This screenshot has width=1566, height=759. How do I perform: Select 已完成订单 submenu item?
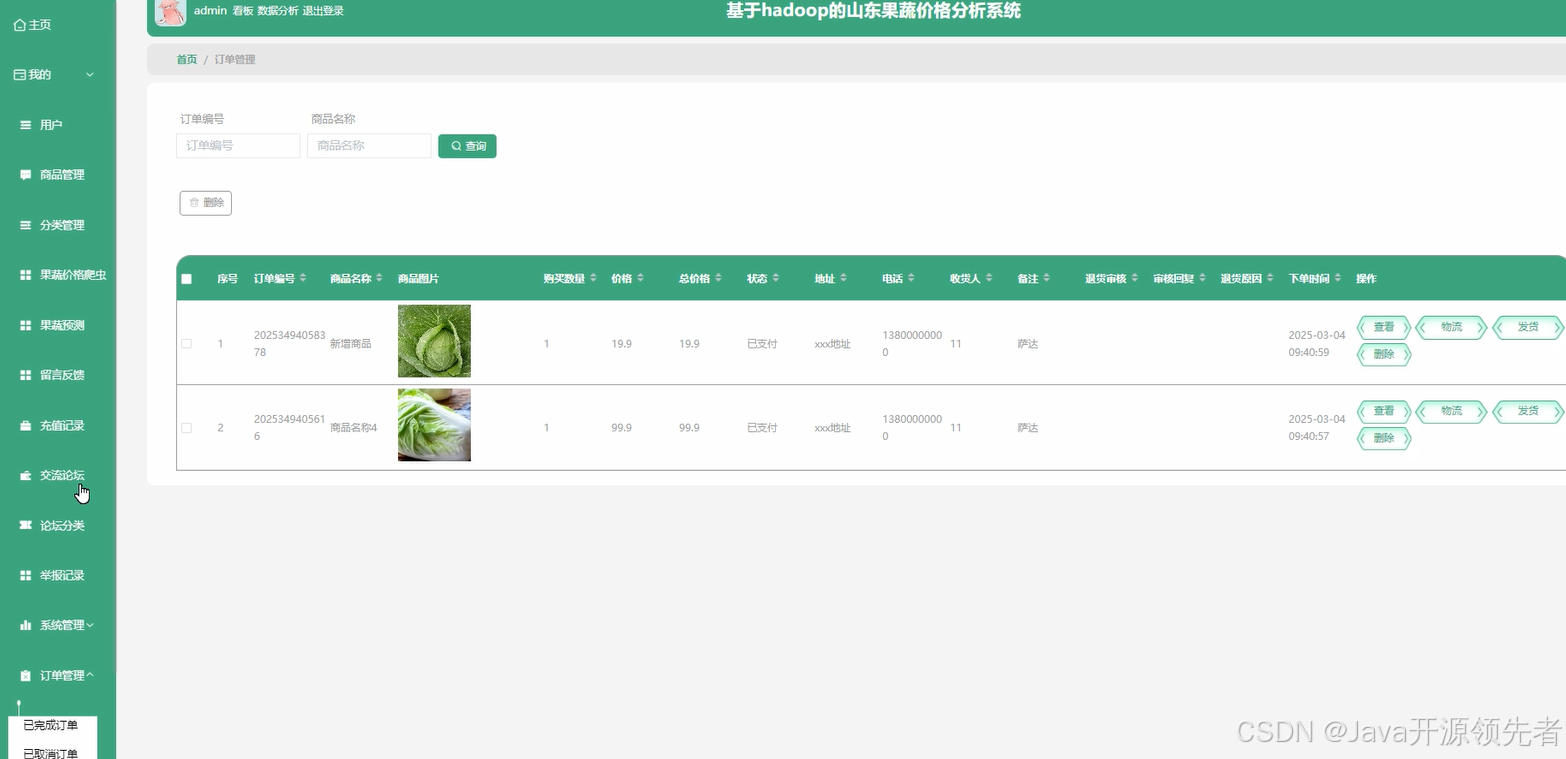[x=53, y=725]
